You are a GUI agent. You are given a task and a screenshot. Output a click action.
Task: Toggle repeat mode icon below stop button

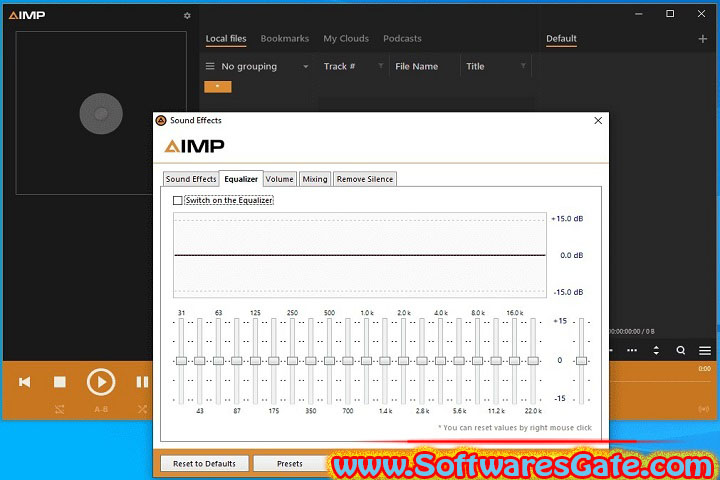(x=60, y=409)
